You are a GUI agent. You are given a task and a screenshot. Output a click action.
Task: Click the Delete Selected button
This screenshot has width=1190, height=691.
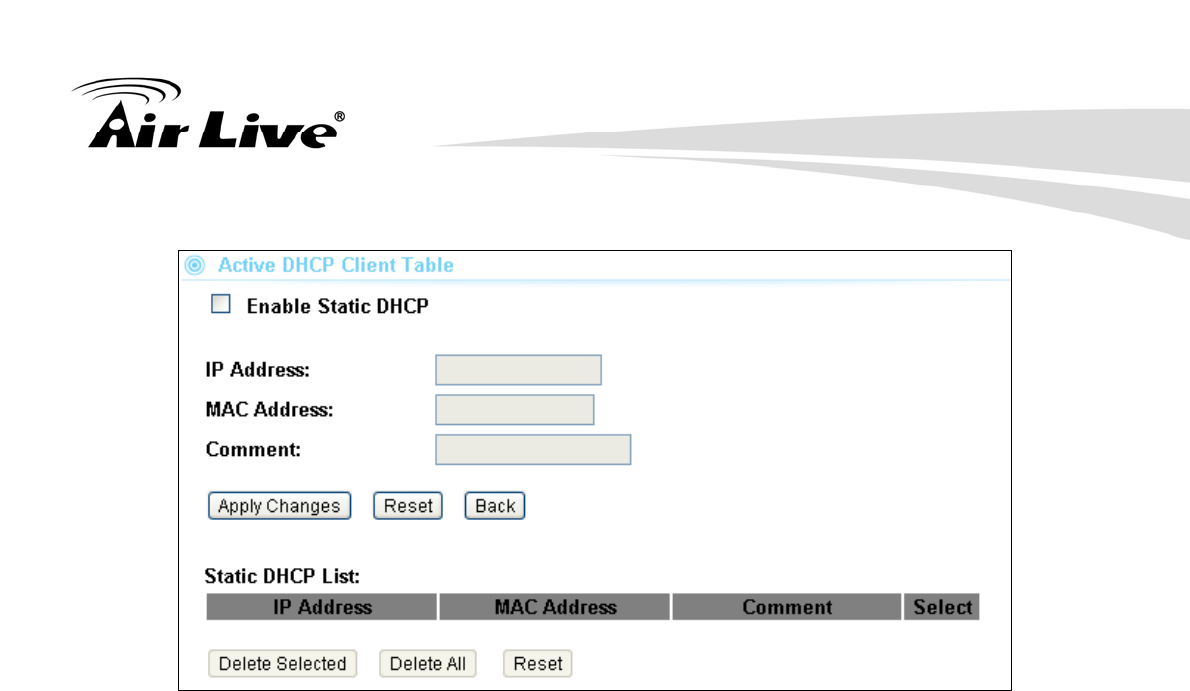282,664
